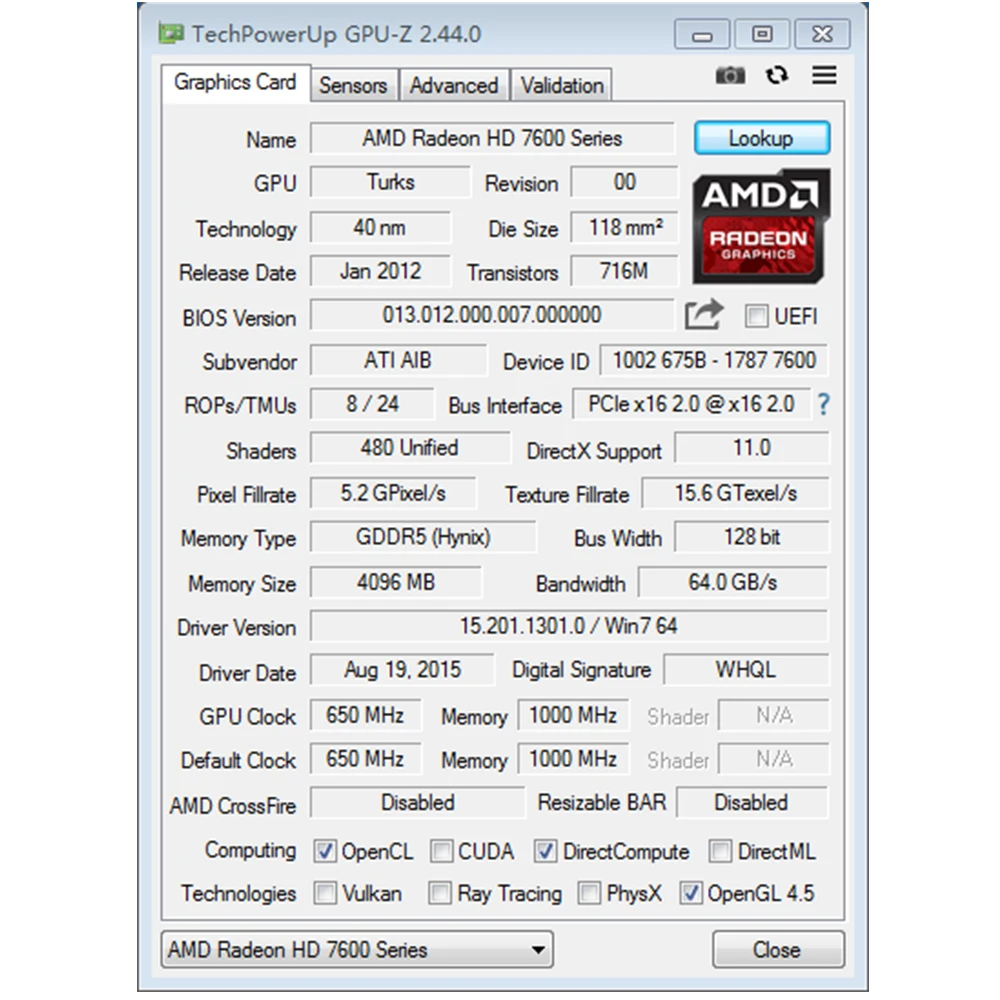The width and height of the screenshot is (1000, 1000).
Task: Switch to the Graphics Card tab
Action: [x=235, y=82]
